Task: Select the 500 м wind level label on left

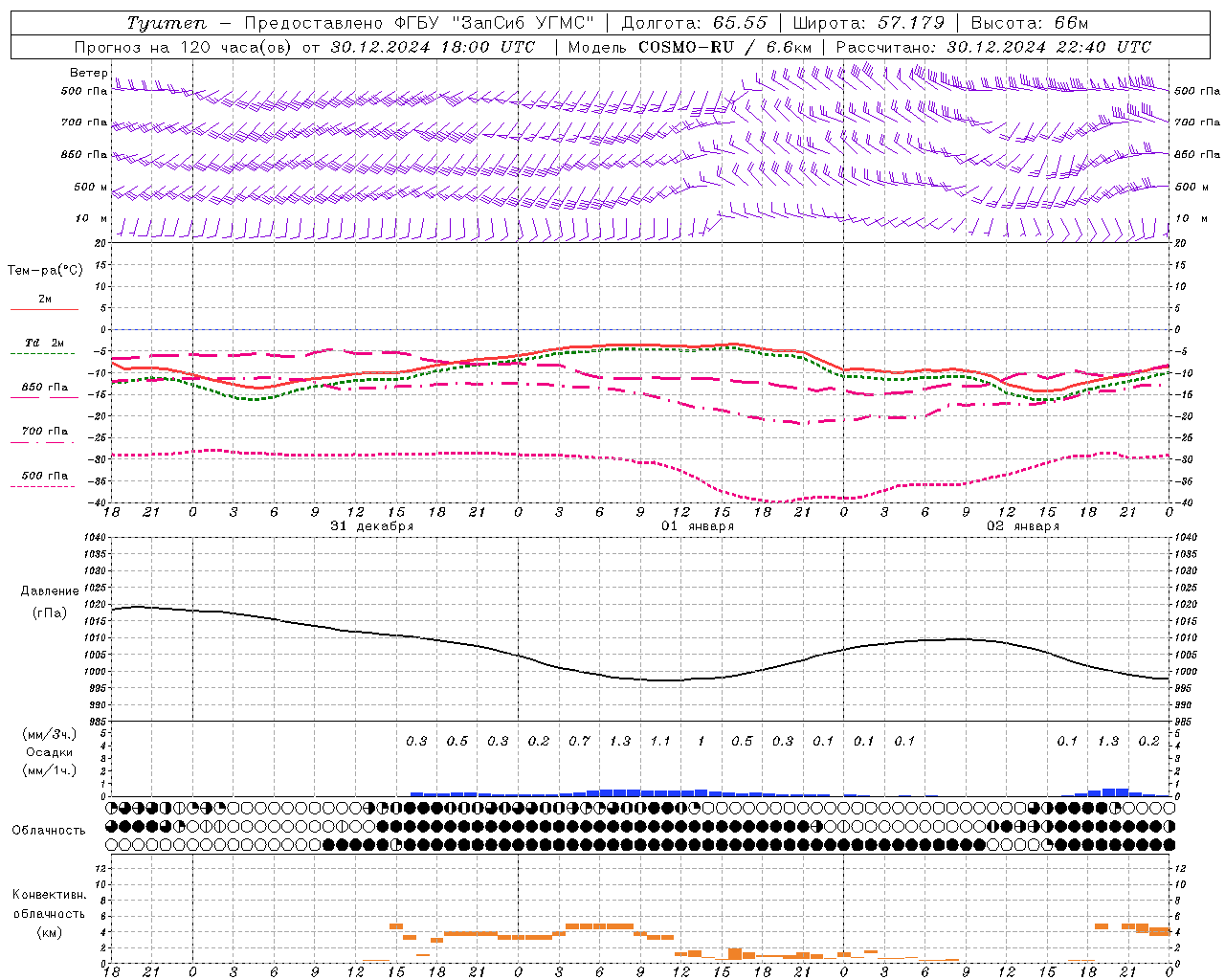Action: 91,187
